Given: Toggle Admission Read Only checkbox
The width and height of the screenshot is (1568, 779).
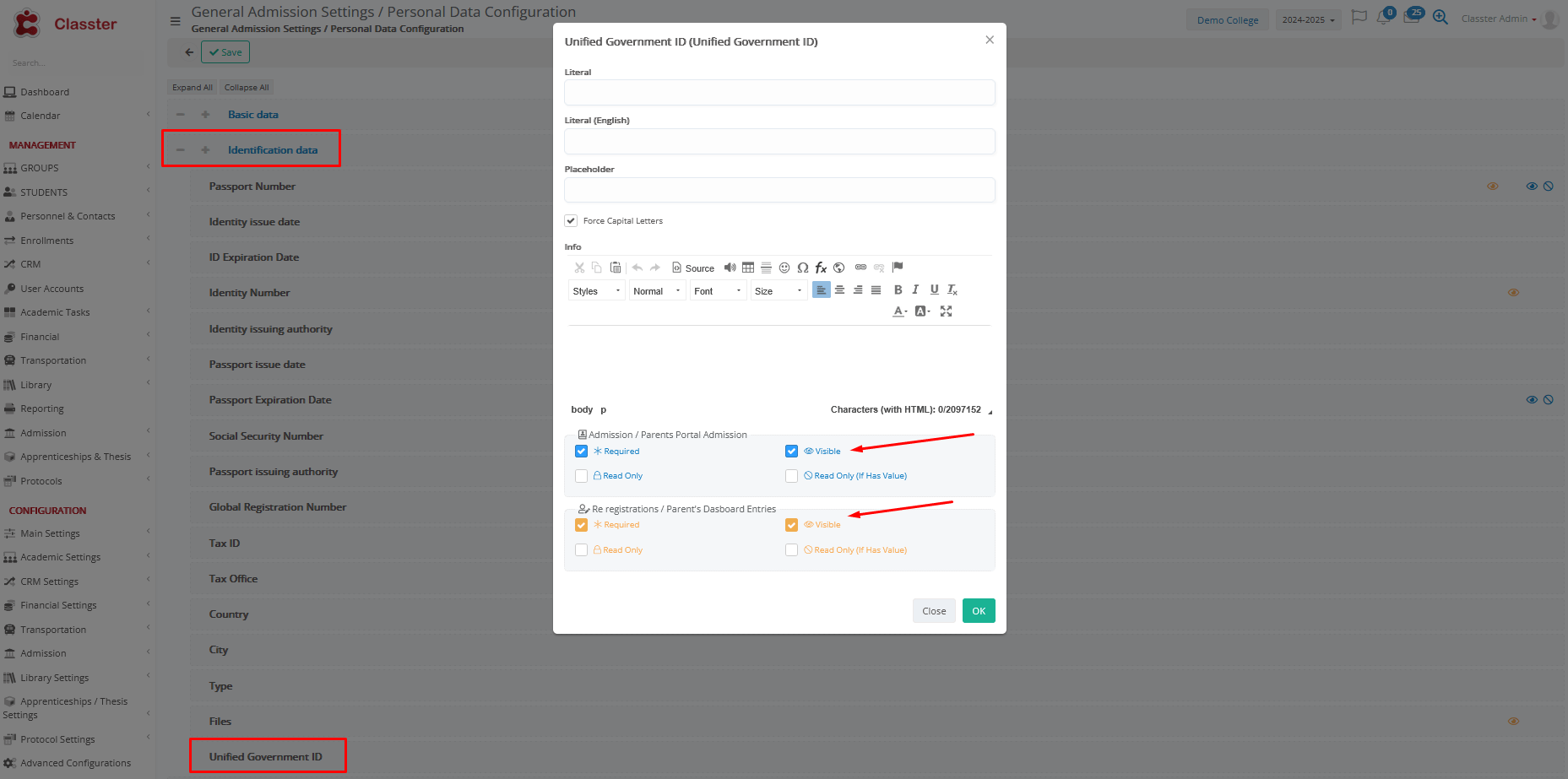Looking at the screenshot, I should (582, 476).
